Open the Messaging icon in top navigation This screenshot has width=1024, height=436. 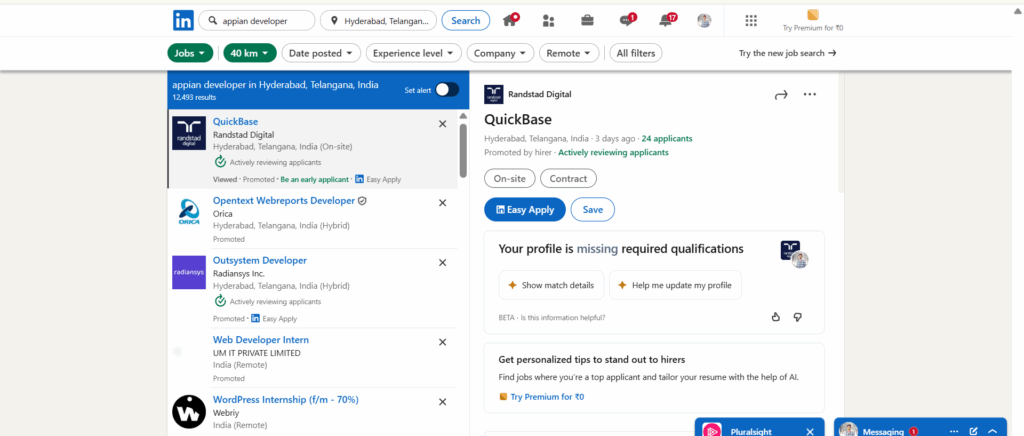tap(626, 20)
